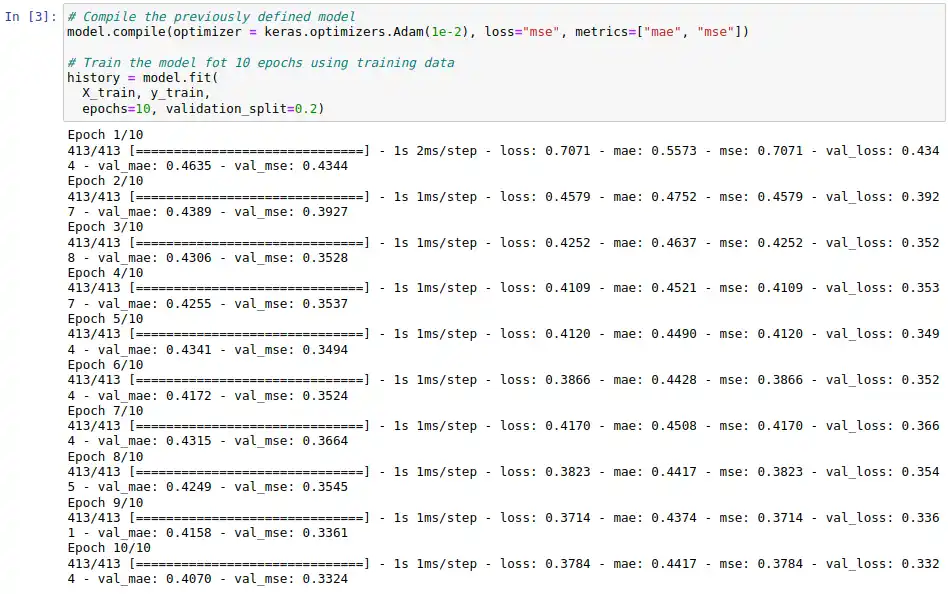Viewport: 948px width, 594px height.
Task: Click the "loss: 0.4579" value
Action: tap(545, 196)
